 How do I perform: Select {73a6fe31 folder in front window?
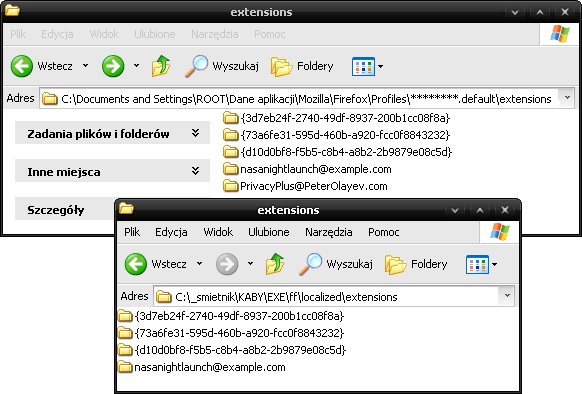[231, 333]
